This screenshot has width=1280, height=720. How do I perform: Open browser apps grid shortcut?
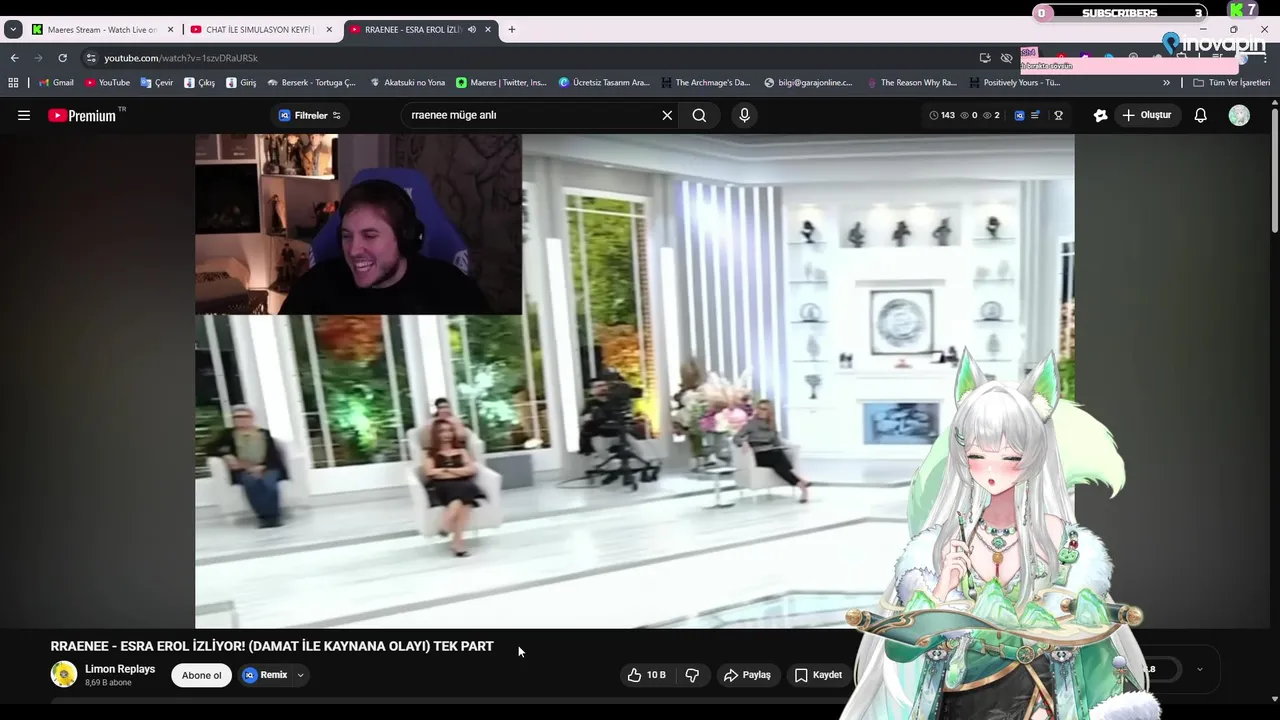coord(13,83)
